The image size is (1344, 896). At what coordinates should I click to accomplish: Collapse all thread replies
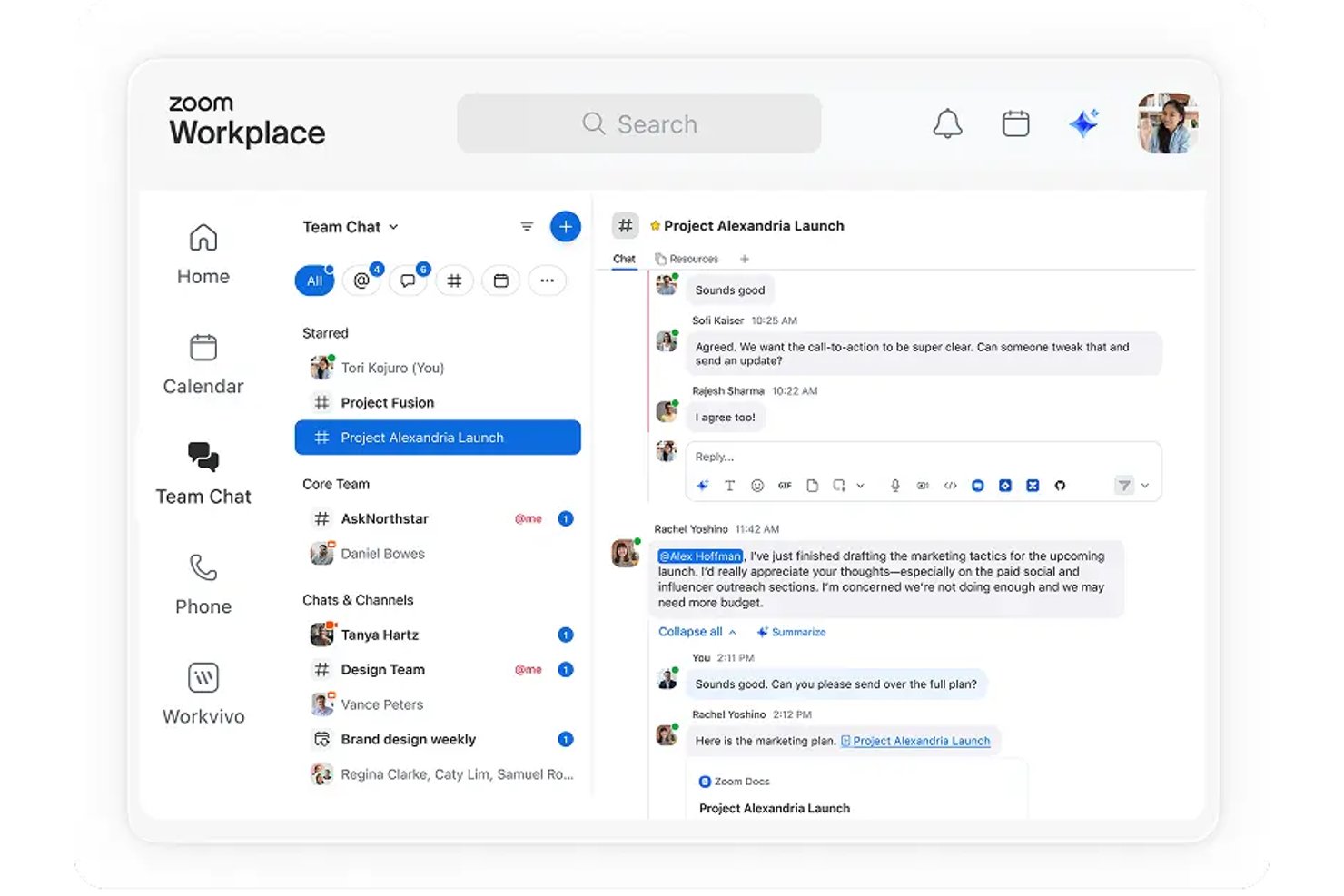click(697, 632)
